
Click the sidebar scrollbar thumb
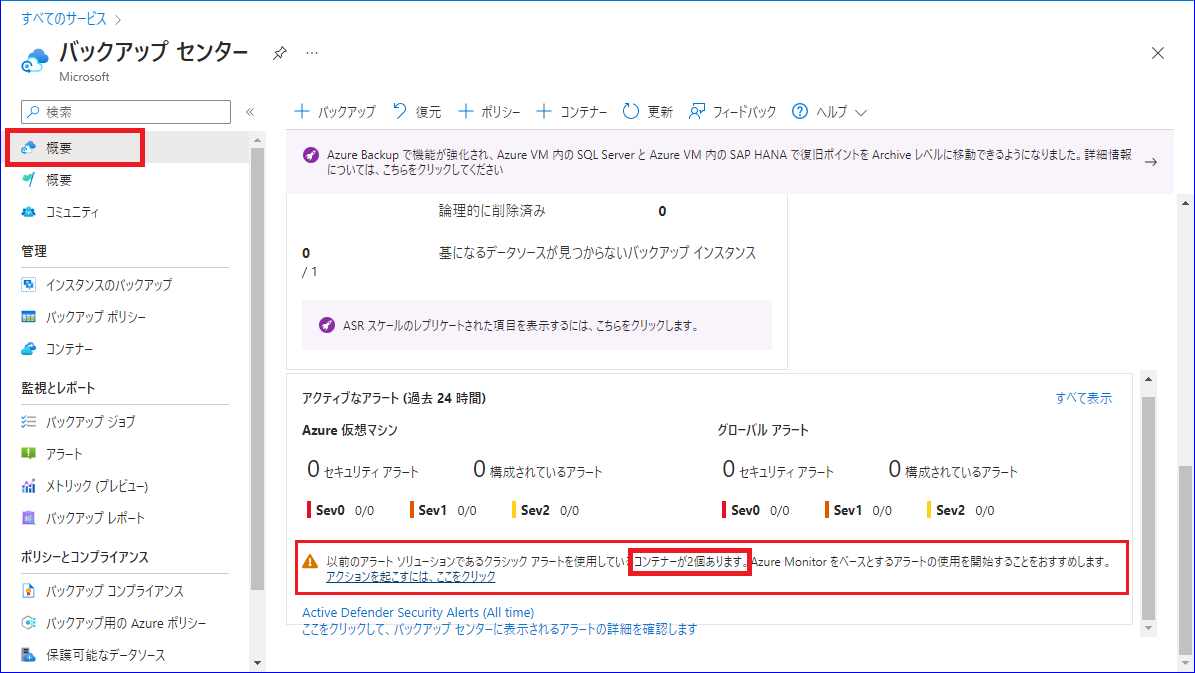point(257,370)
